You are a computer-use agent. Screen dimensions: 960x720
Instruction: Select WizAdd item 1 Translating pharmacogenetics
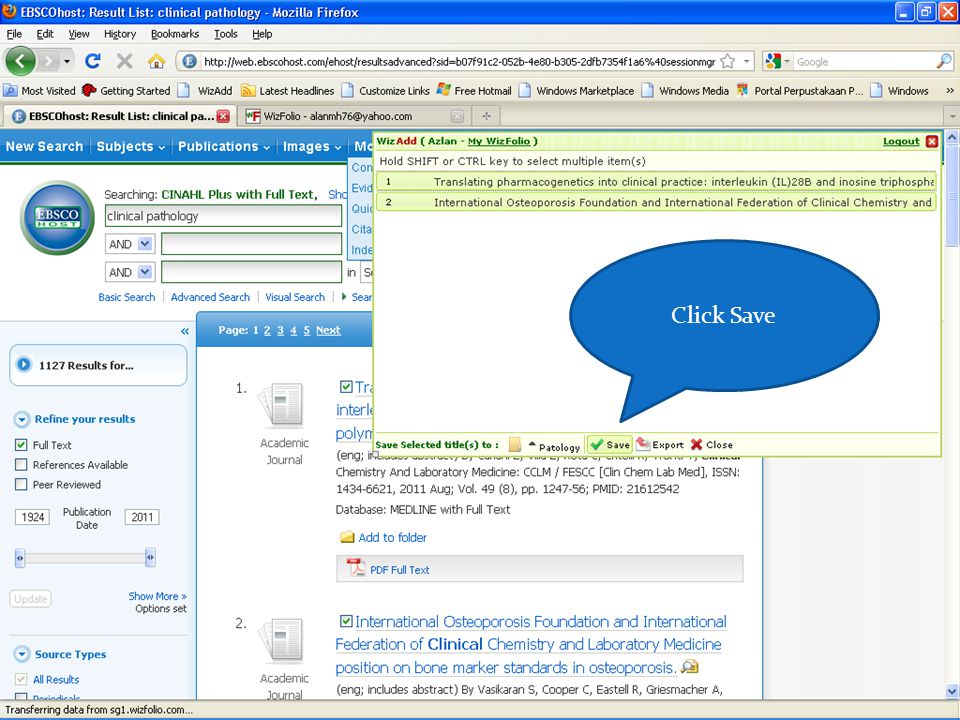(656, 182)
